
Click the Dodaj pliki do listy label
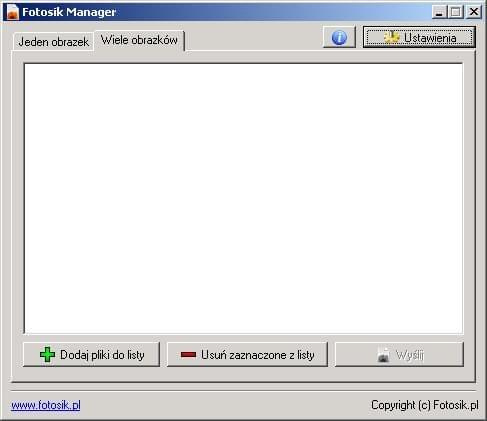click(x=102, y=355)
